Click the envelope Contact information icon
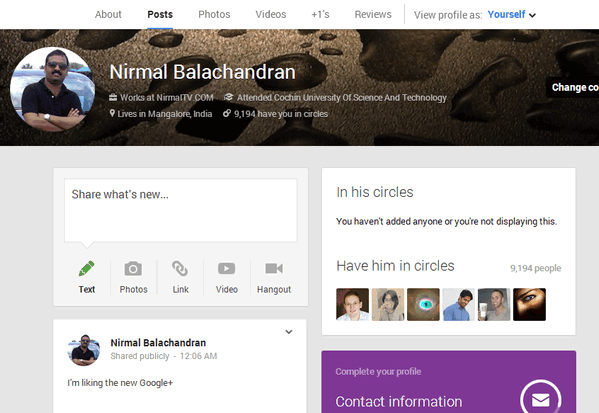 coord(541,399)
